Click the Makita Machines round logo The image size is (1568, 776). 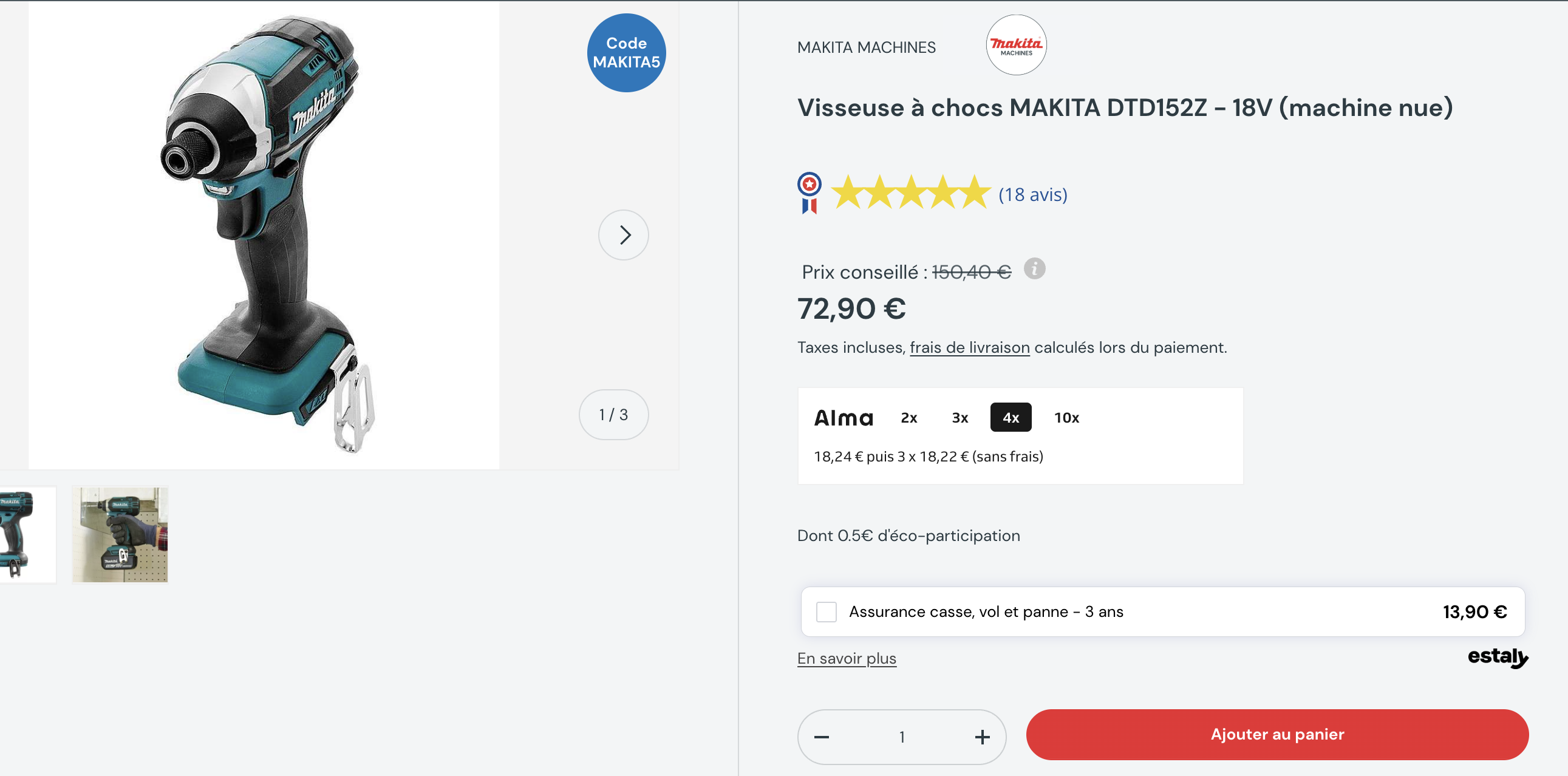(1016, 45)
